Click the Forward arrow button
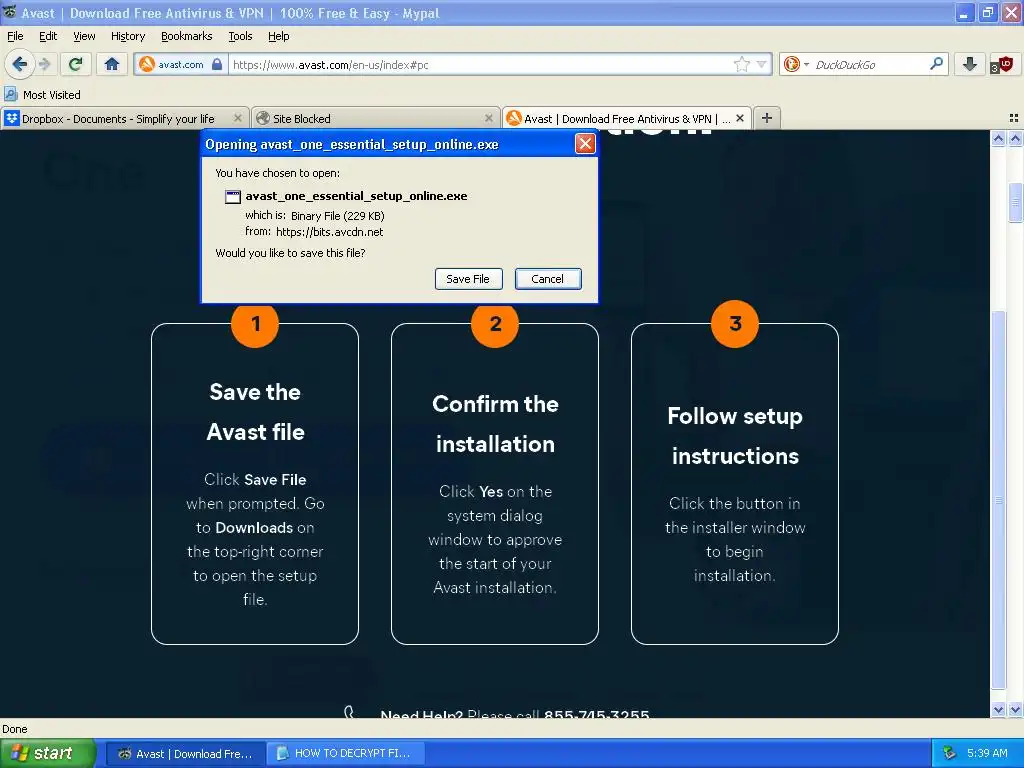Viewport: 1024px width, 768px height. pos(44,64)
